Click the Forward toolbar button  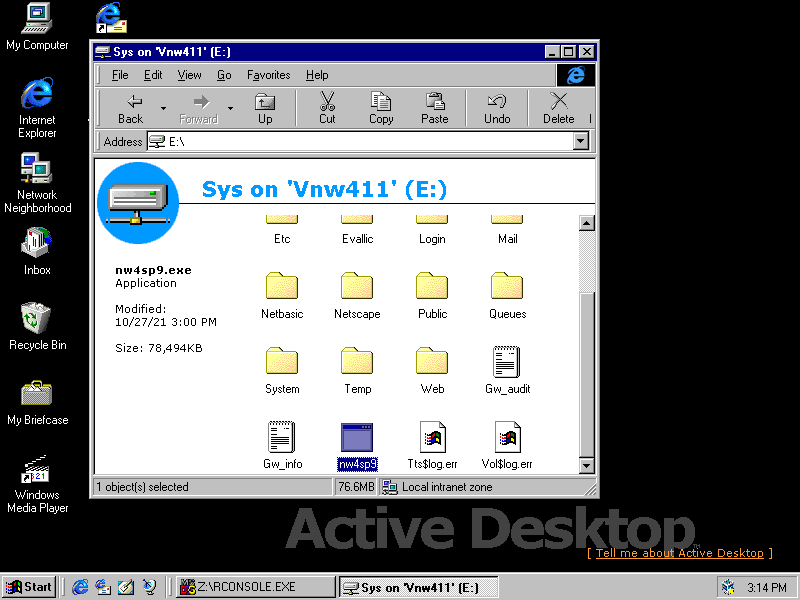(198, 108)
